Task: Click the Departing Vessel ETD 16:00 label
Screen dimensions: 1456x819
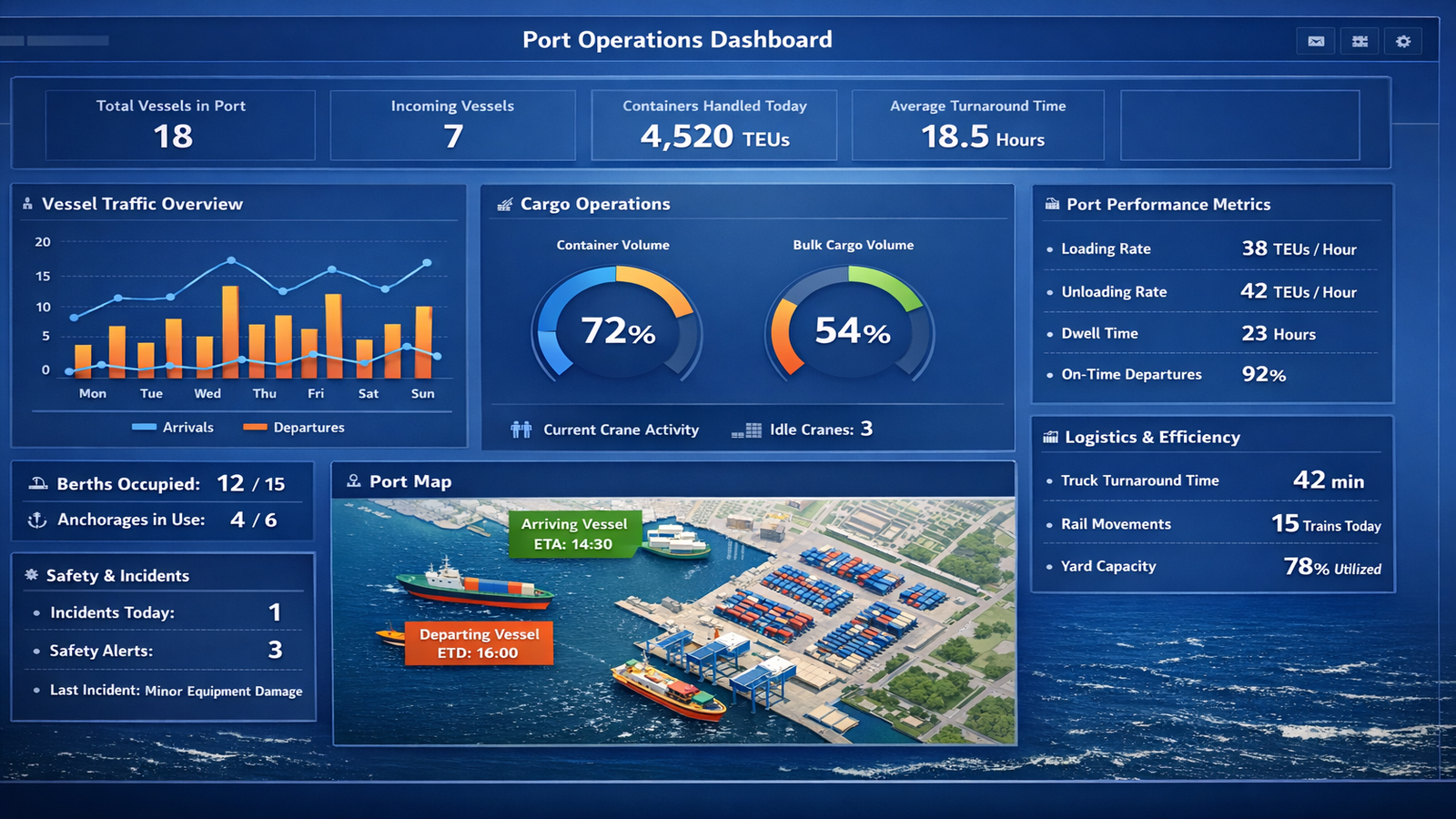Action: click(478, 643)
